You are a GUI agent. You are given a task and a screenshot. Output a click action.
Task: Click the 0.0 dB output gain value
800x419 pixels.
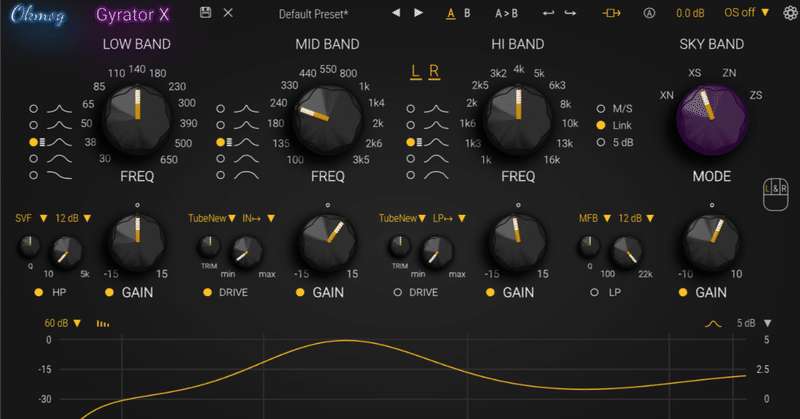click(x=690, y=13)
